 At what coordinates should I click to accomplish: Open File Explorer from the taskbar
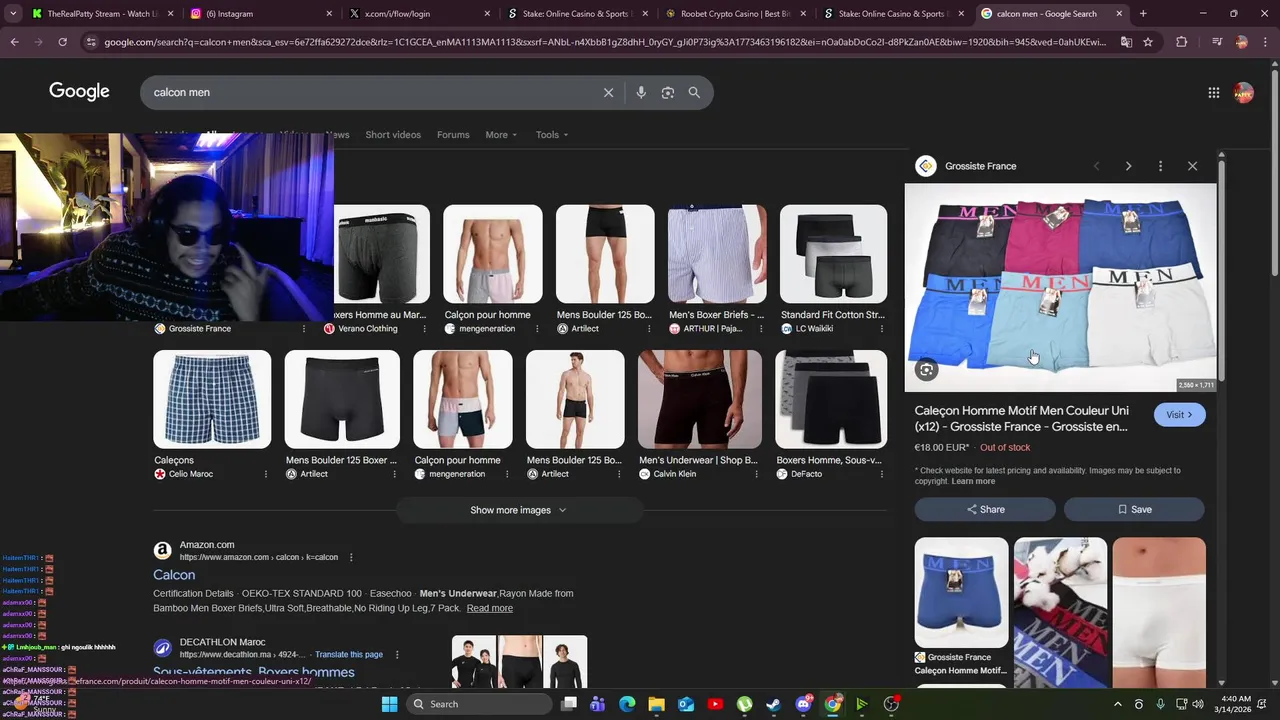656,704
